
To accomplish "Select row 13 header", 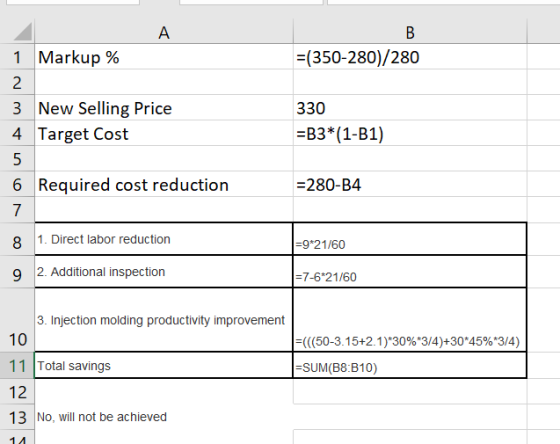I will pyautogui.click(x=17, y=417).
